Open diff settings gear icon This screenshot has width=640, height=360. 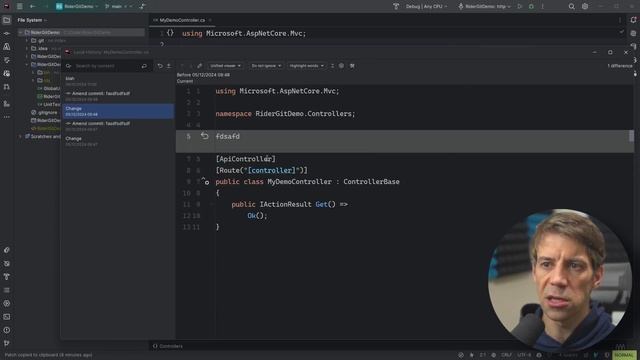(x=342, y=66)
